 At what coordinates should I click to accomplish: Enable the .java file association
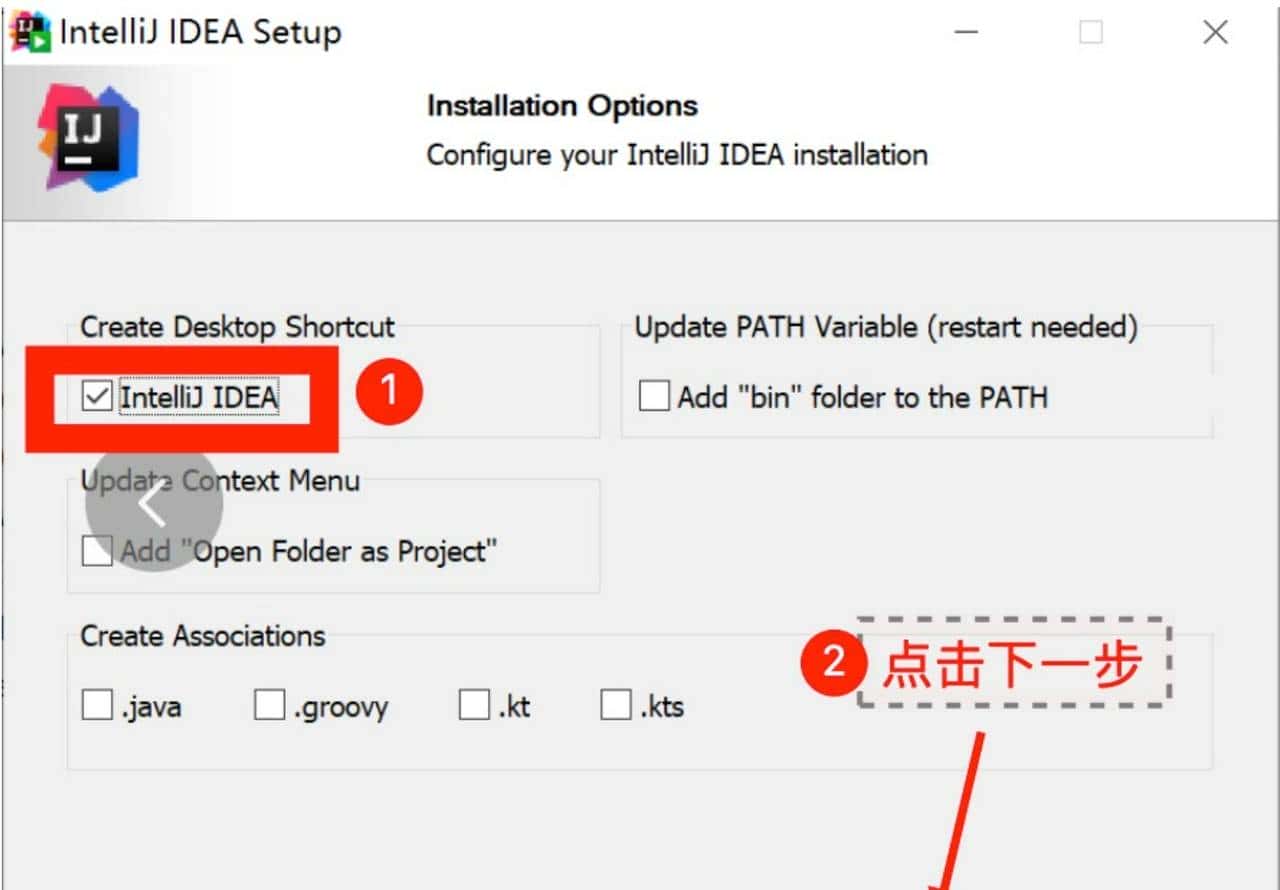tap(96, 705)
